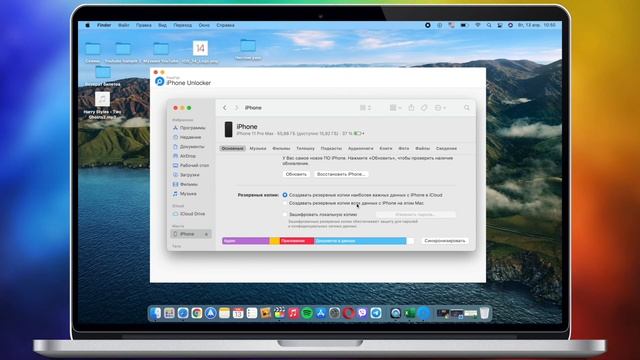Go forward with the Finder forward arrow
640x360 pixels.
click(236, 108)
